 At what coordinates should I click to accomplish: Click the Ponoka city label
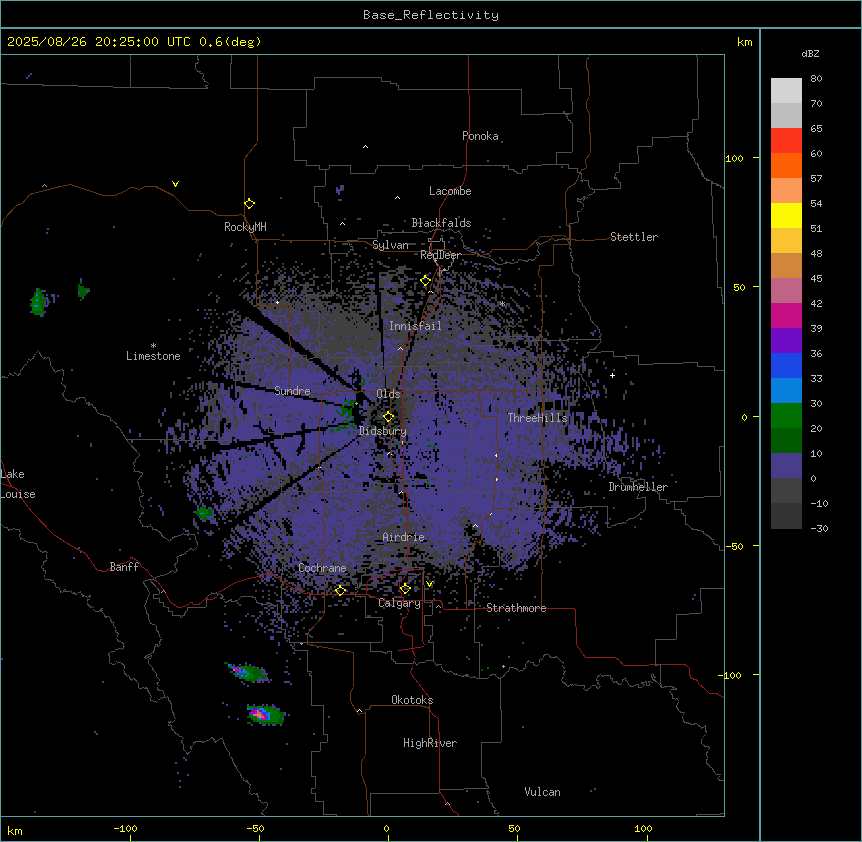[480, 136]
